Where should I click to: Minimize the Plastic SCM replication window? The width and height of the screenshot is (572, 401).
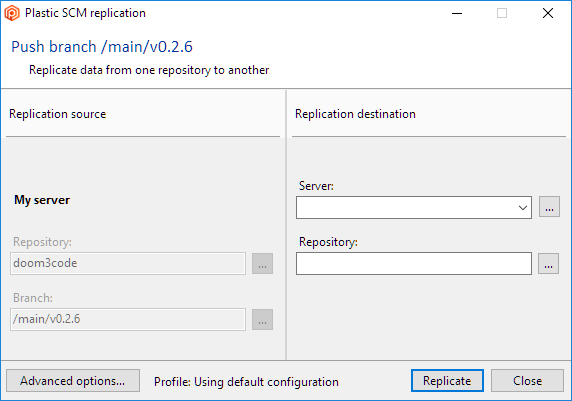(x=457, y=14)
